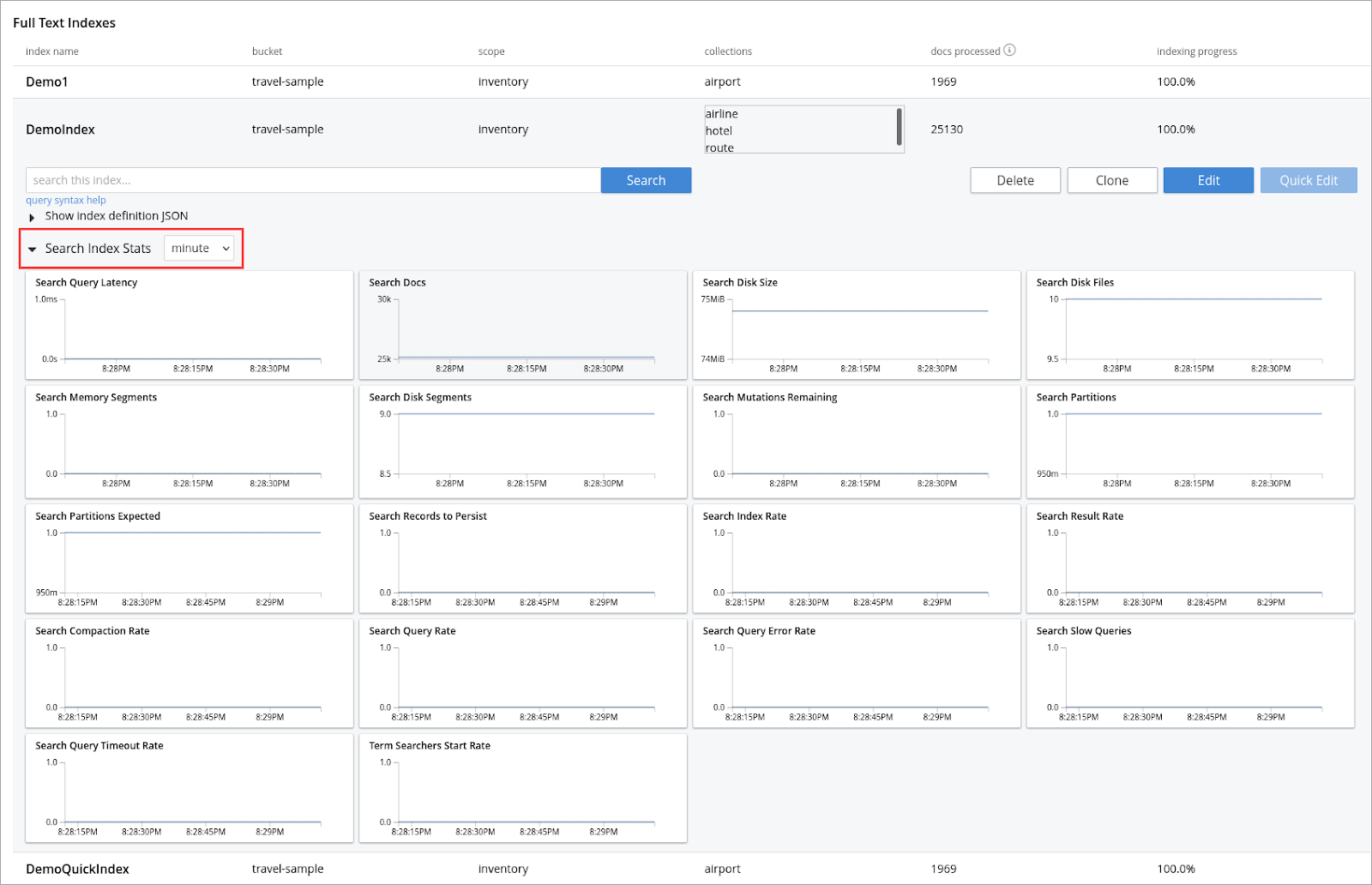Click the Term Searchers Start Rate chart

pyautogui.click(x=523, y=789)
